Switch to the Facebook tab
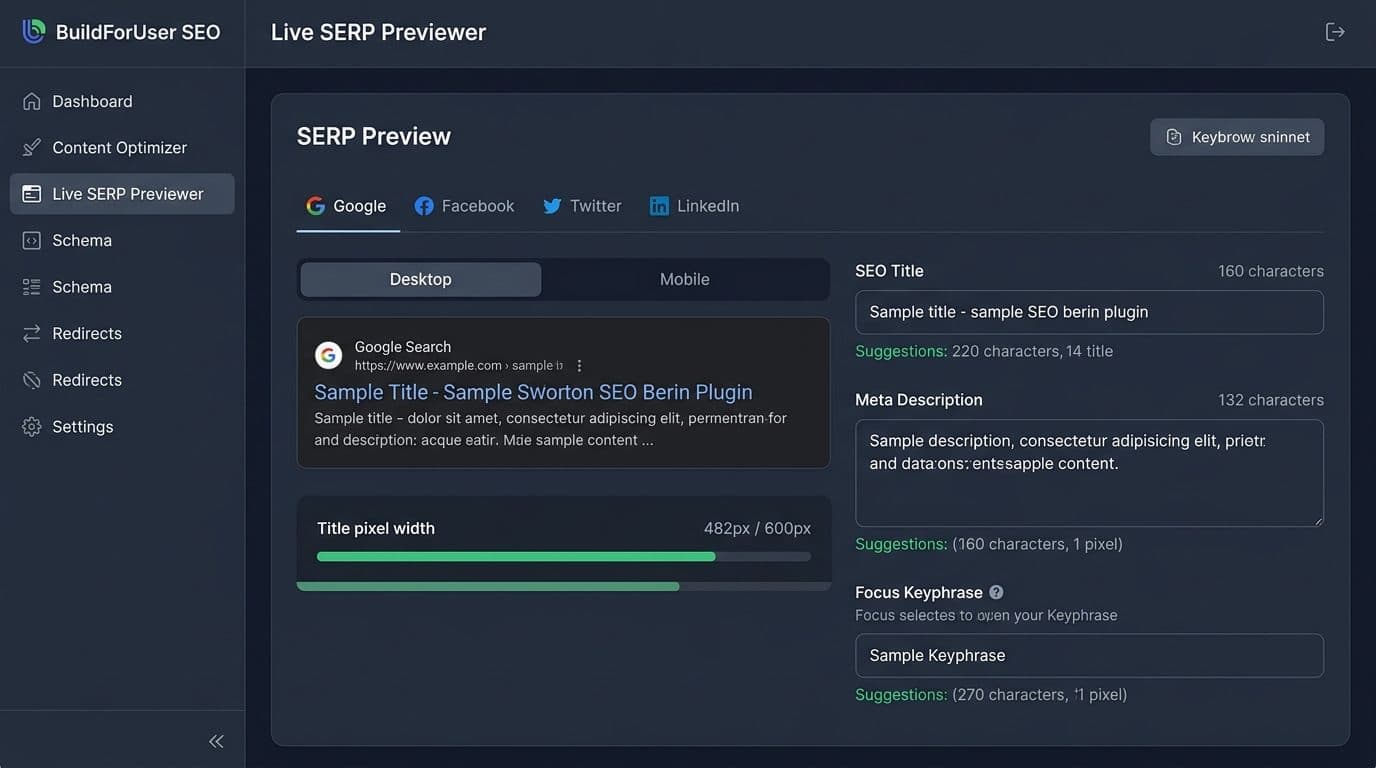Screen dimensions: 1376x768 tap(465, 206)
